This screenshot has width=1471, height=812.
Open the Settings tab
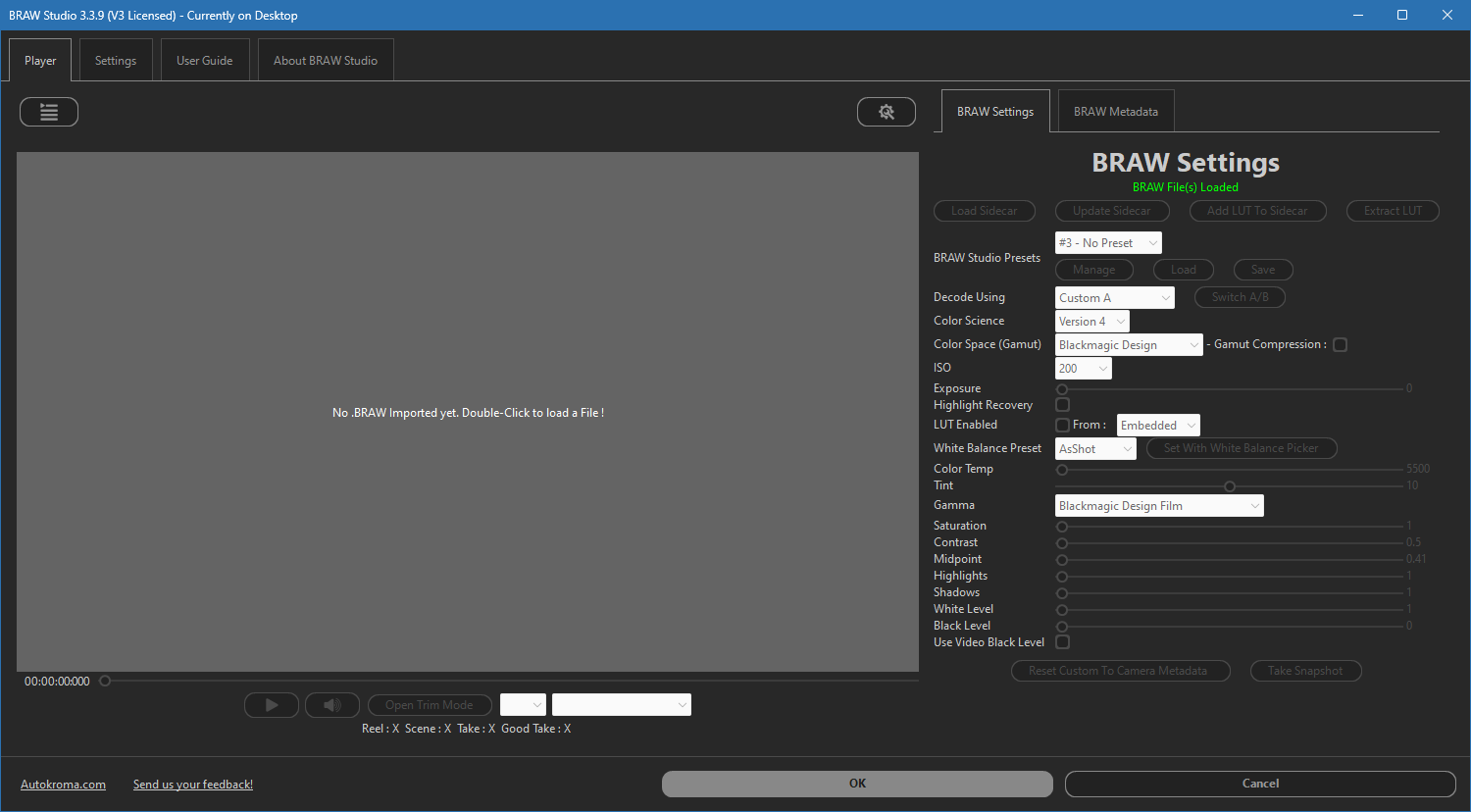point(116,60)
